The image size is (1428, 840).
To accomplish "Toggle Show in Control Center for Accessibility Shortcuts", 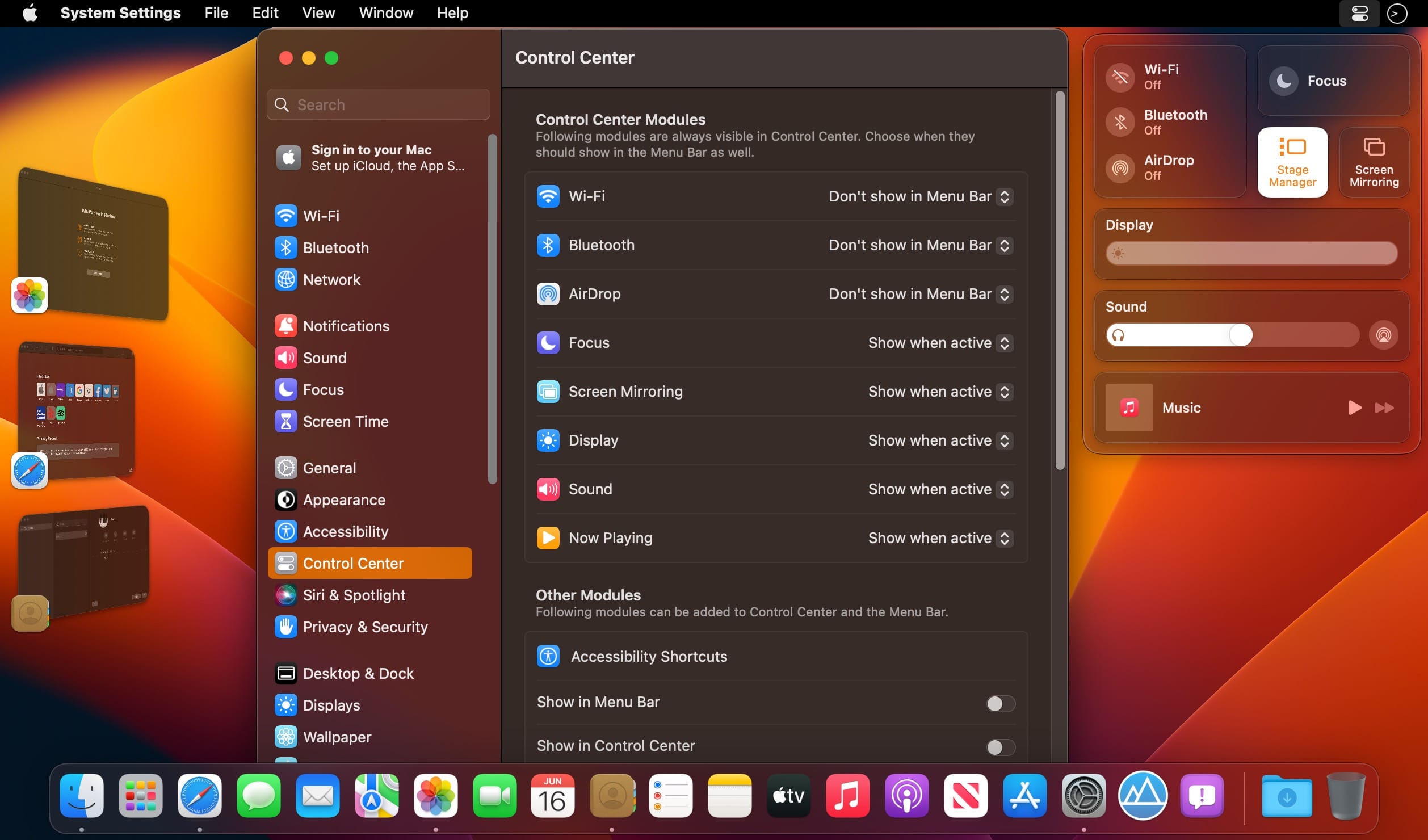I will (x=997, y=745).
